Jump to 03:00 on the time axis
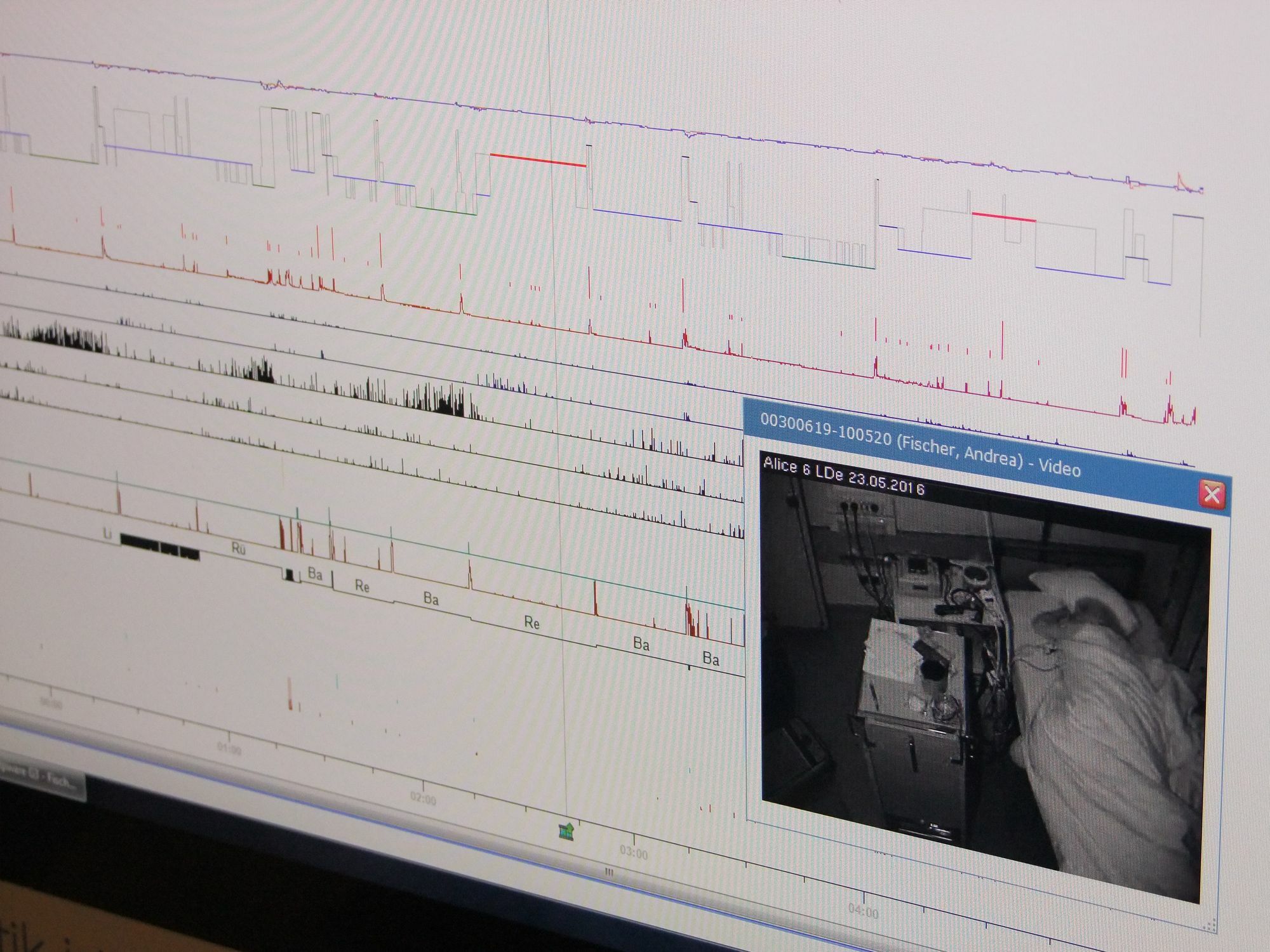The height and width of the screenshot is (952, 1270). (633, 854)
